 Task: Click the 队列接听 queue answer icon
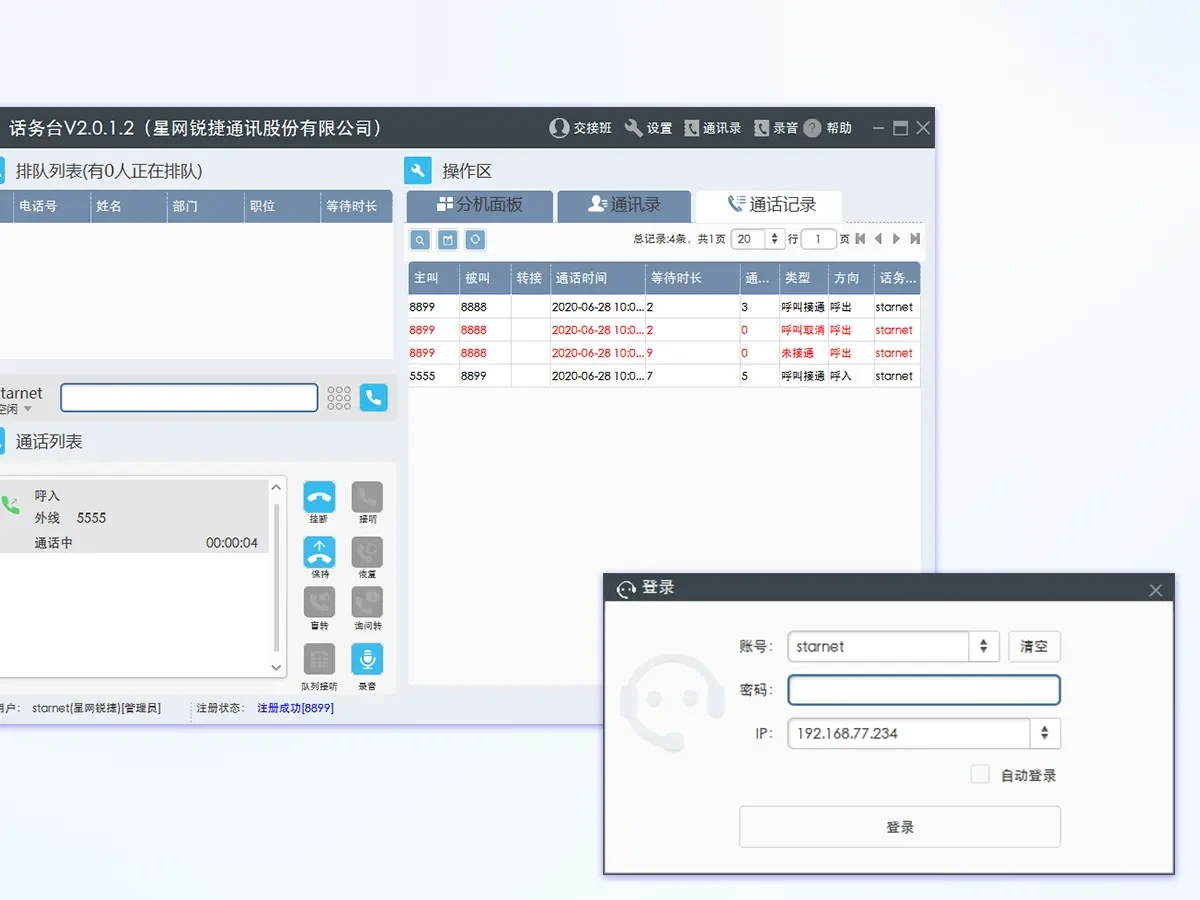click(x=319, y=659)
